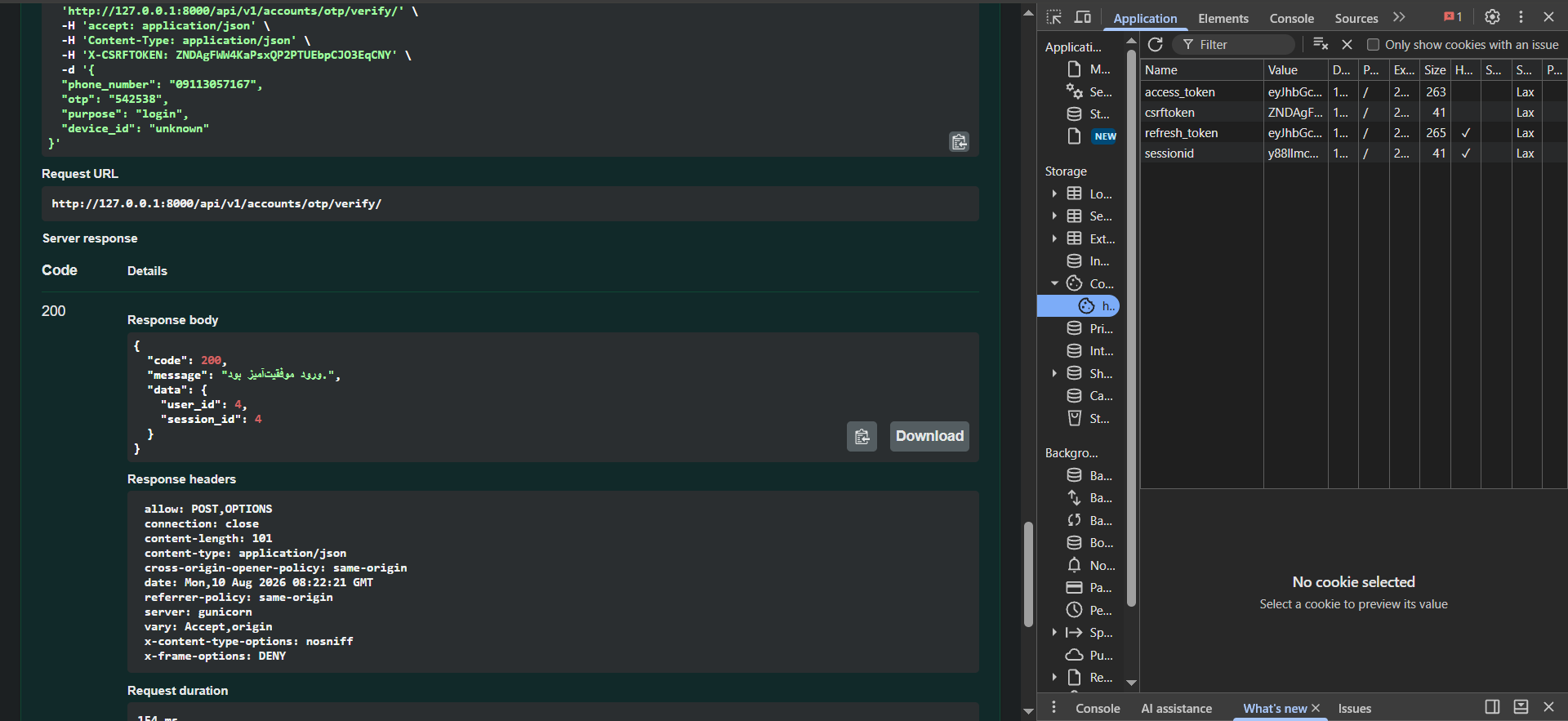Screen dimensions: 1568x721
Task: Toggle the drawer dock side icon
Action: tap(1492, 707)
